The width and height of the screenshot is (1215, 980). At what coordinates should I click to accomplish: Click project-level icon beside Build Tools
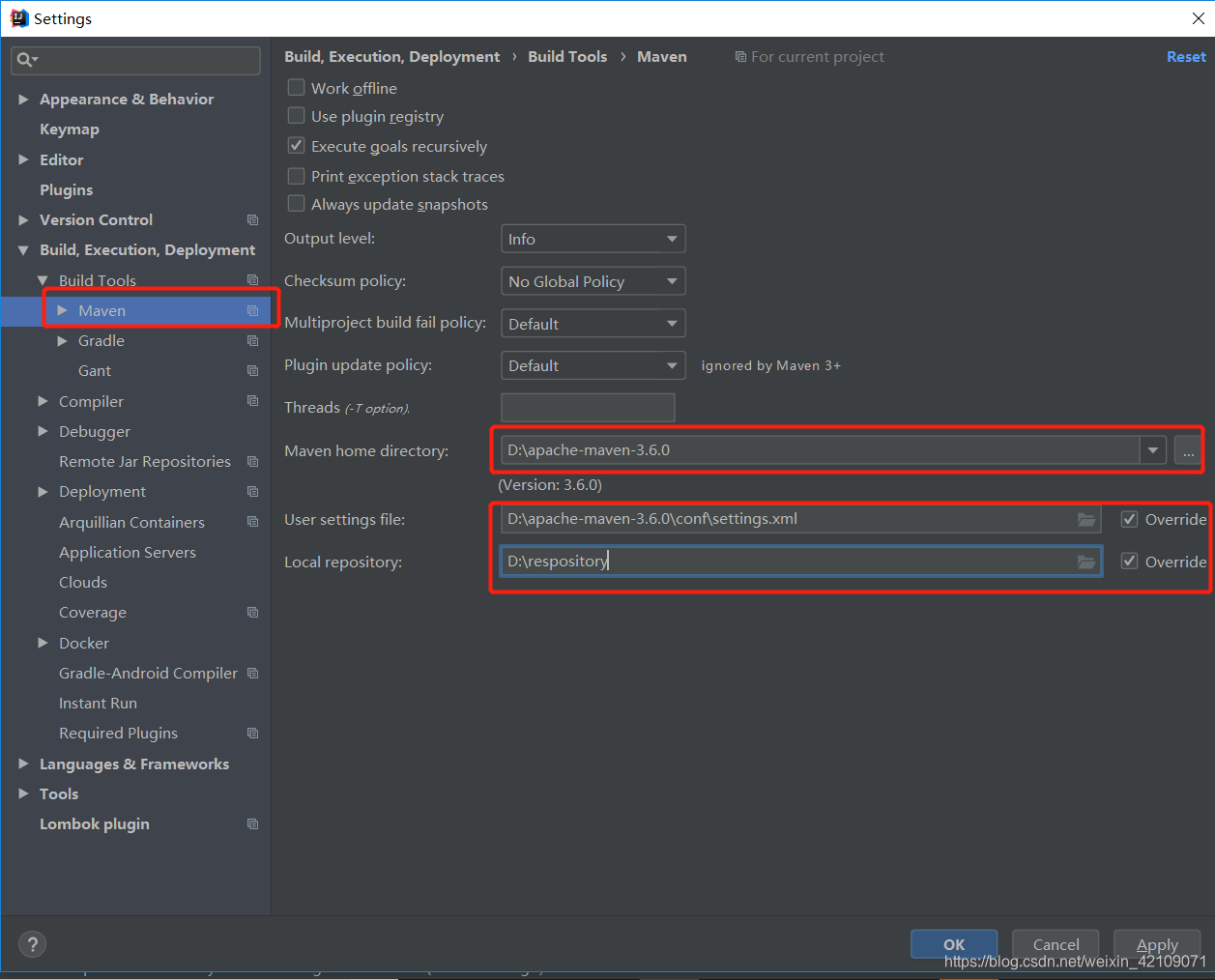[252, 280]
